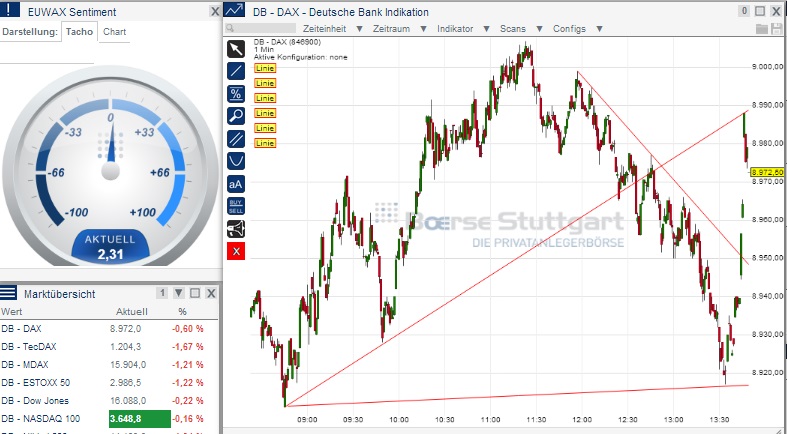Click the yellow 8.972,50 price marker
Image resolution: width=787 pixels, height=434 pixels.
click(x=767, y=173)
